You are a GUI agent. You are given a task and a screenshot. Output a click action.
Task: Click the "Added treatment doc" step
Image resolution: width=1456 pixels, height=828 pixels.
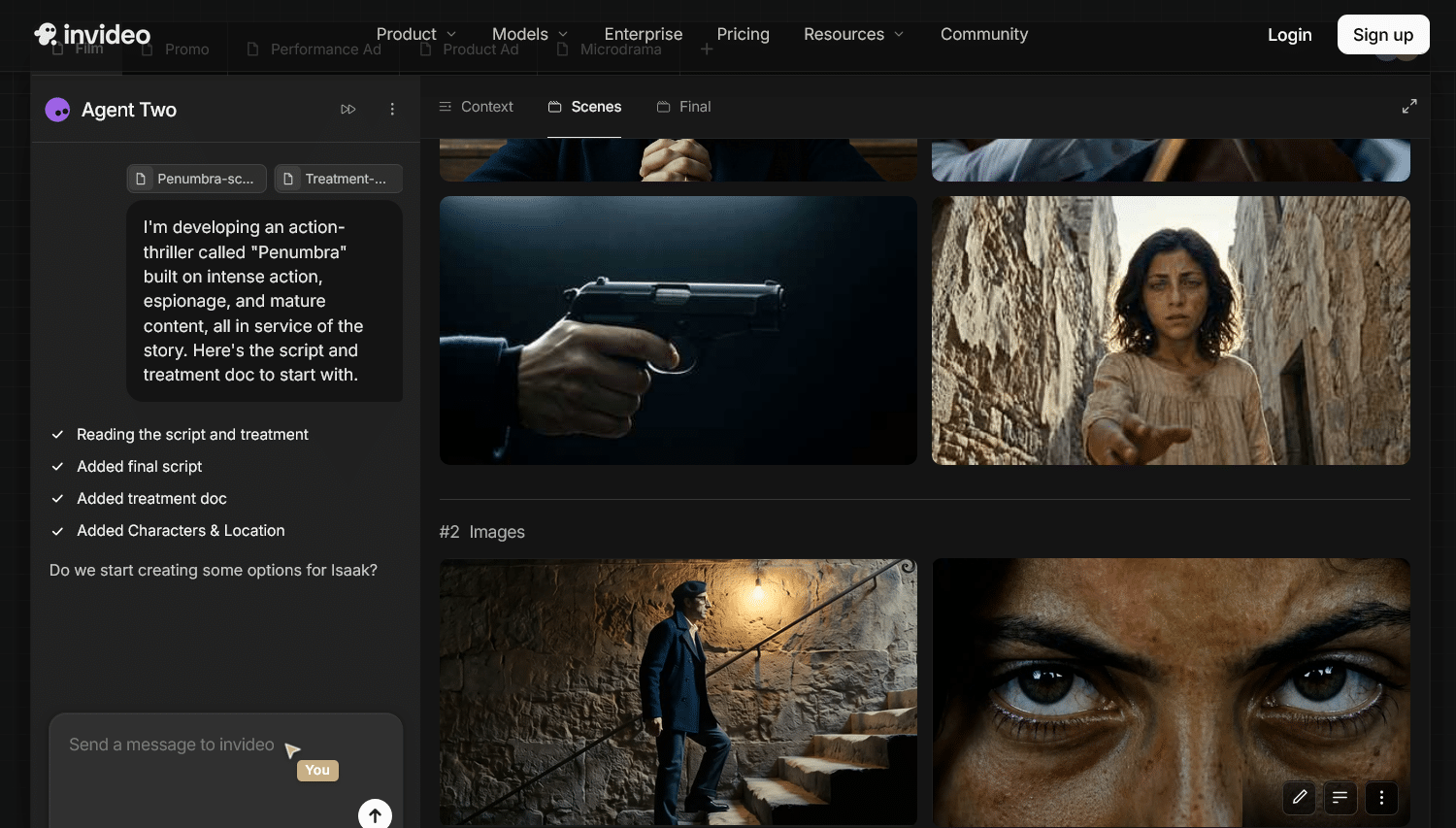click(x=151, y=499)
